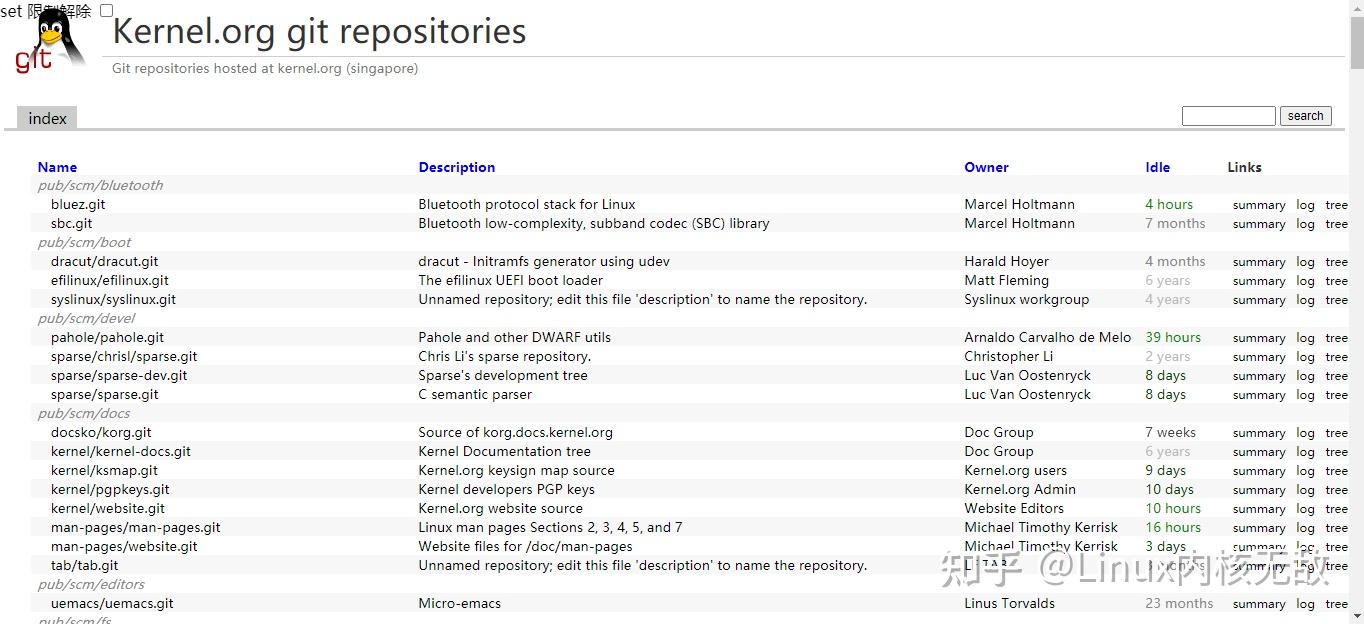
Task: Open tree link for pahole/pahole.git
Action: (1336, 338)
